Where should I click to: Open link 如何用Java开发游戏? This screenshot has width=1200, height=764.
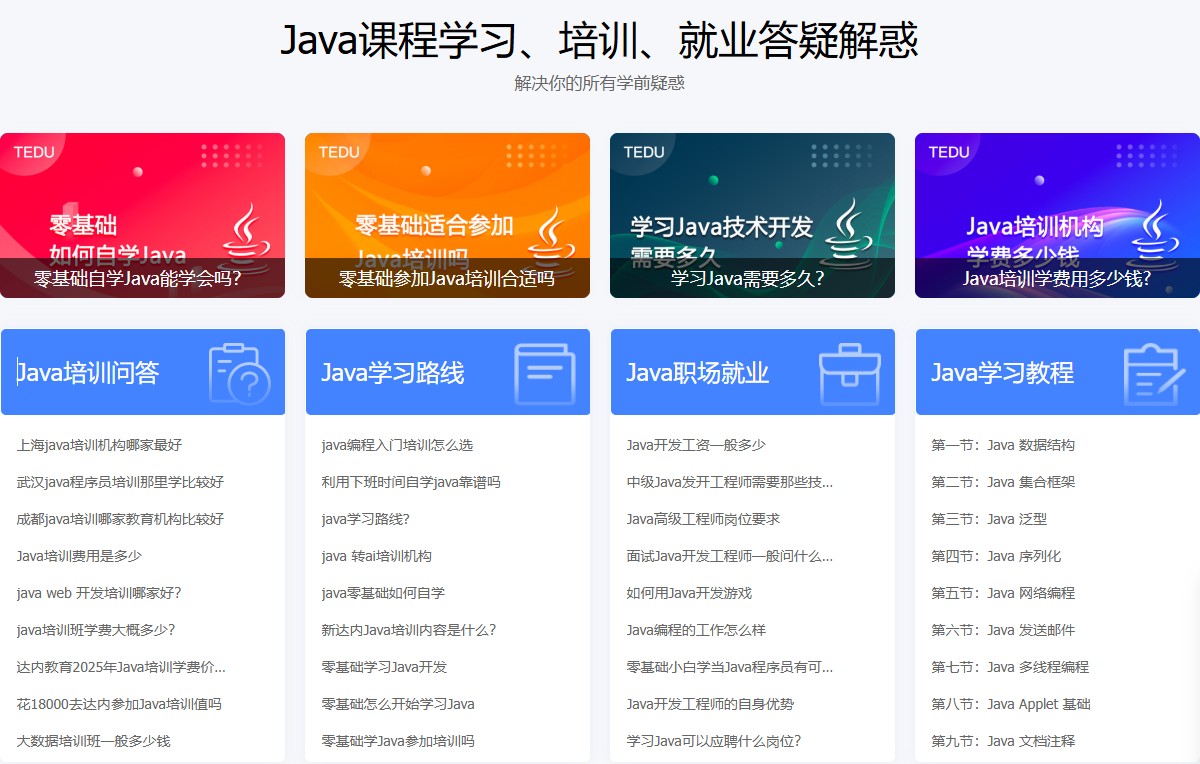(x=690, y=594)
